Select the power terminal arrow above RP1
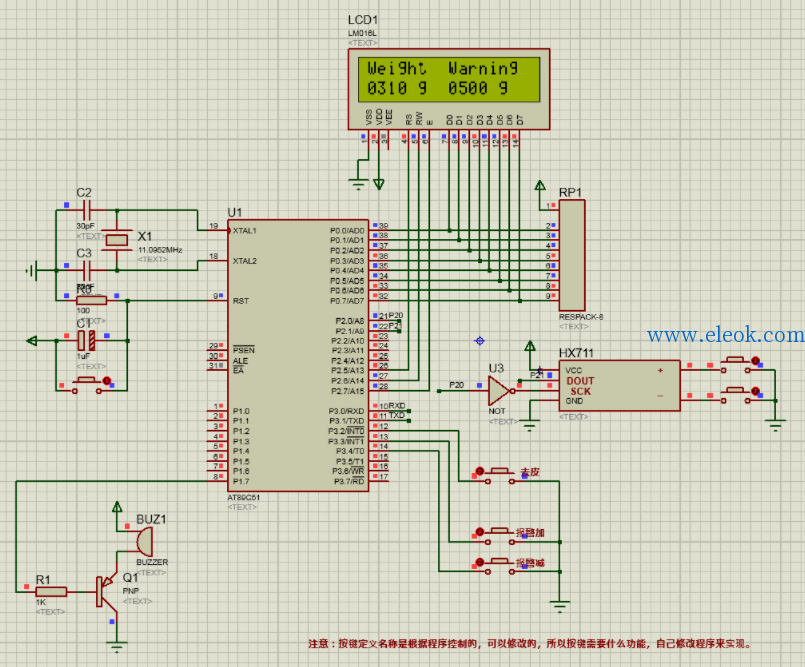This screenshot has width=805, height=667. (x=540, y=186)
